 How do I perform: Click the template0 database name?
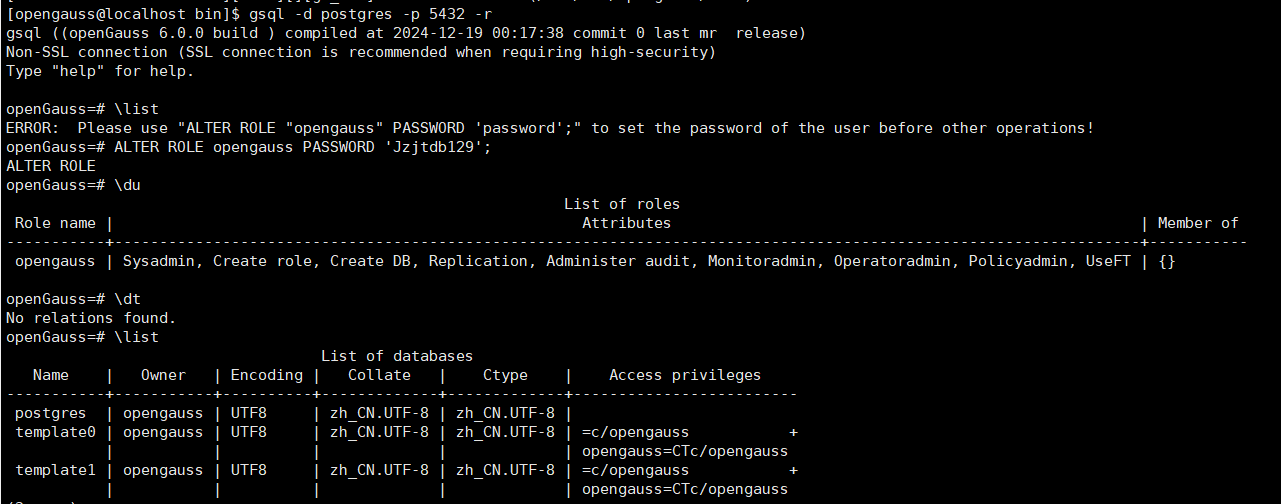click(x=56, y=432)
